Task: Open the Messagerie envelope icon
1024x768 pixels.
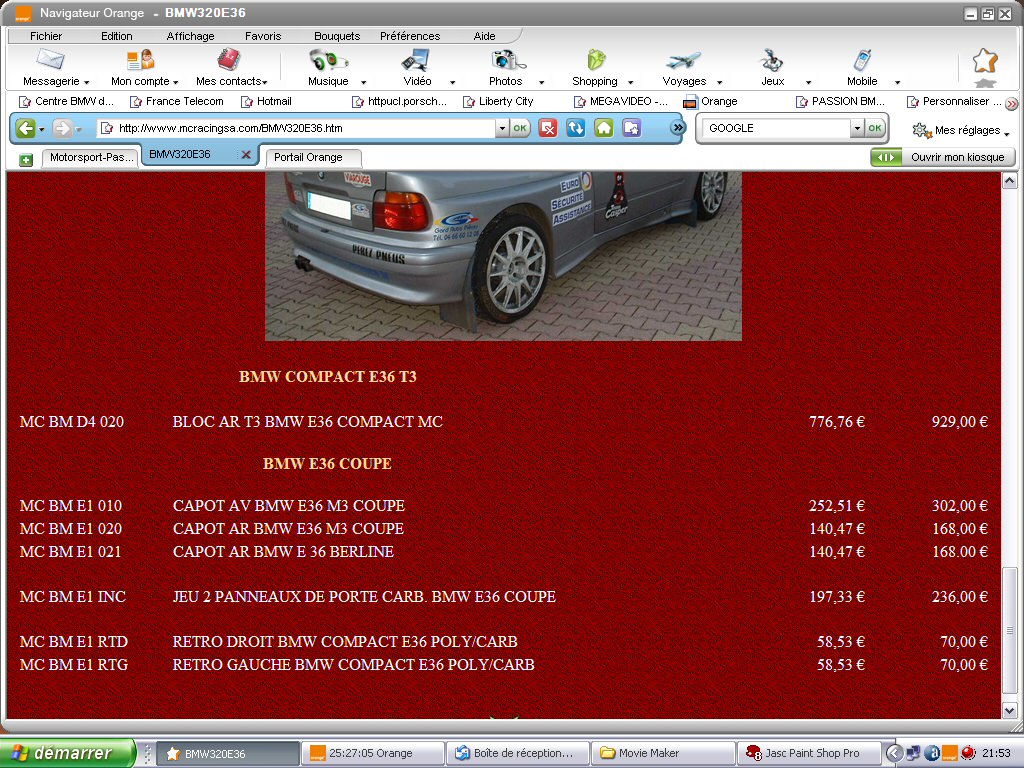Action: coord(50,59)
